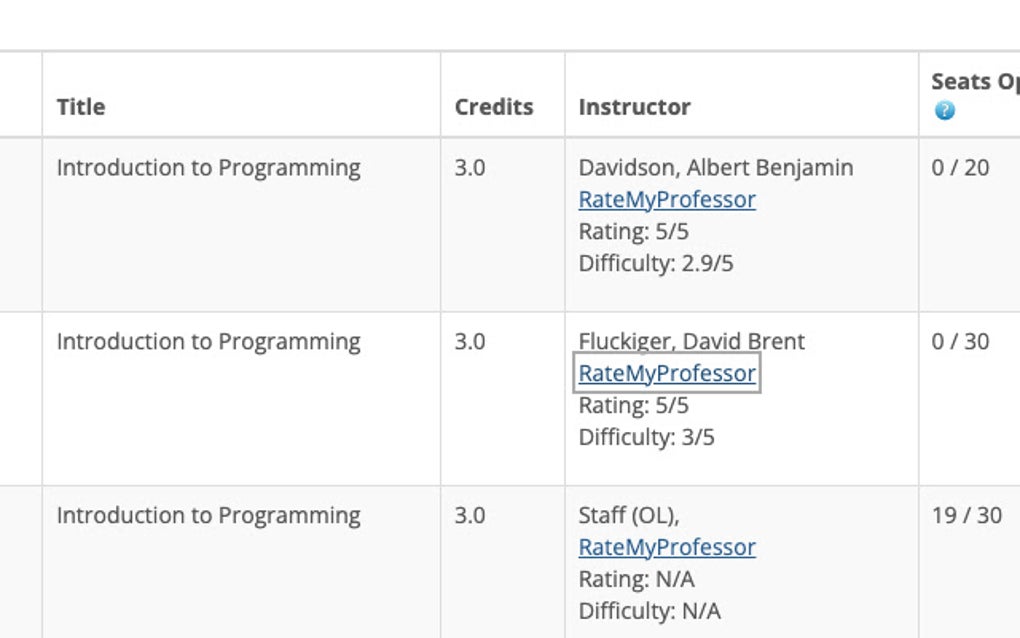Viewport: 1020px width, 638px height.
Task: Click the highlighted RateMyProfessor link in Fluckiger's row
Action: 667,373
